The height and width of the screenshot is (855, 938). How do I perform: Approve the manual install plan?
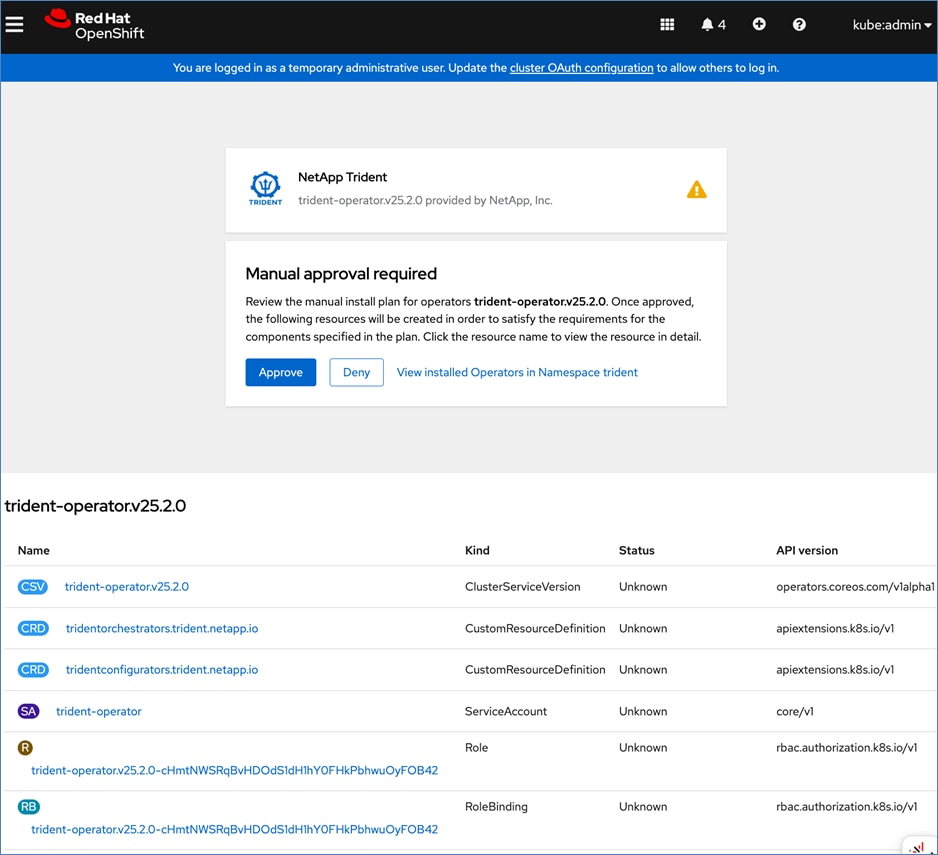[281, 372]
